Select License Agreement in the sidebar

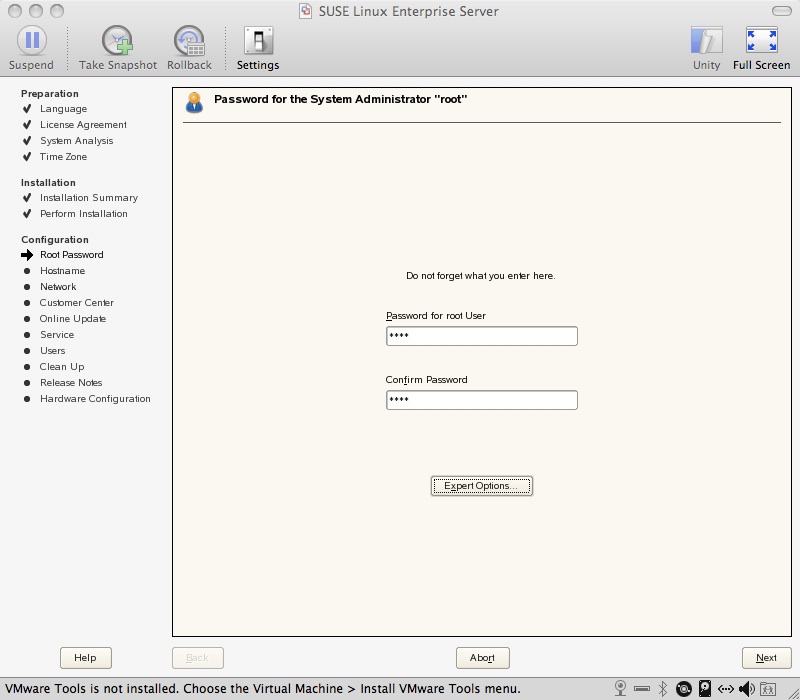(x=83, y=124)
